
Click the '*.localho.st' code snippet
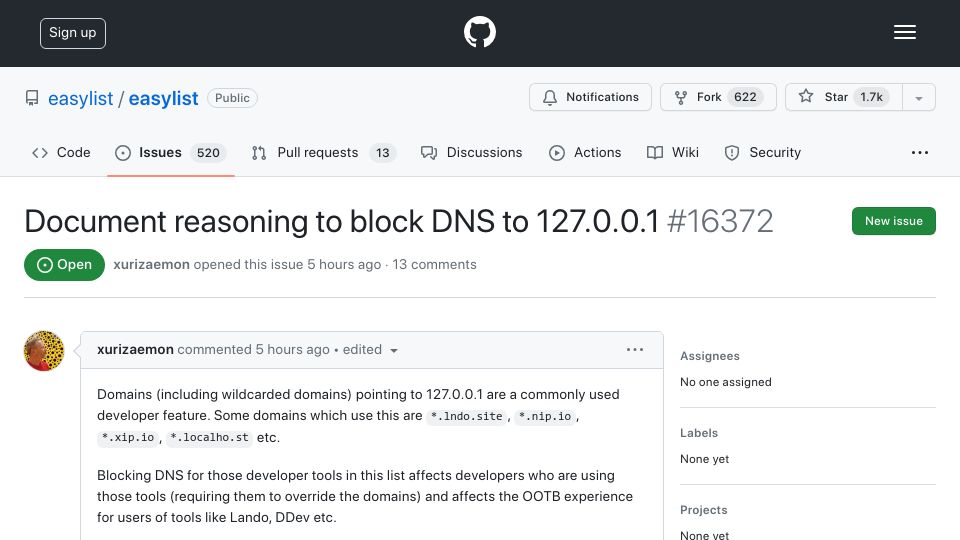(209, 438)
